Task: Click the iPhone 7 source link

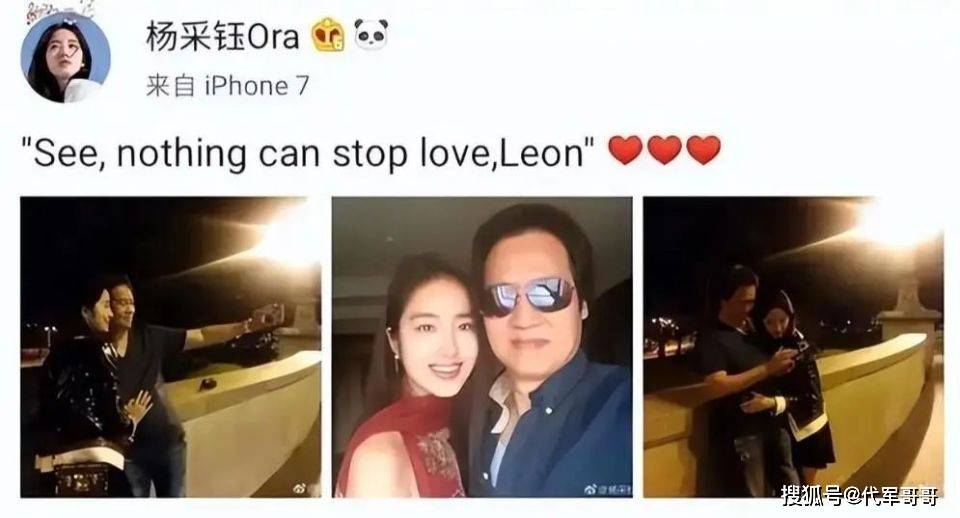Action: [x=257, y=86]
